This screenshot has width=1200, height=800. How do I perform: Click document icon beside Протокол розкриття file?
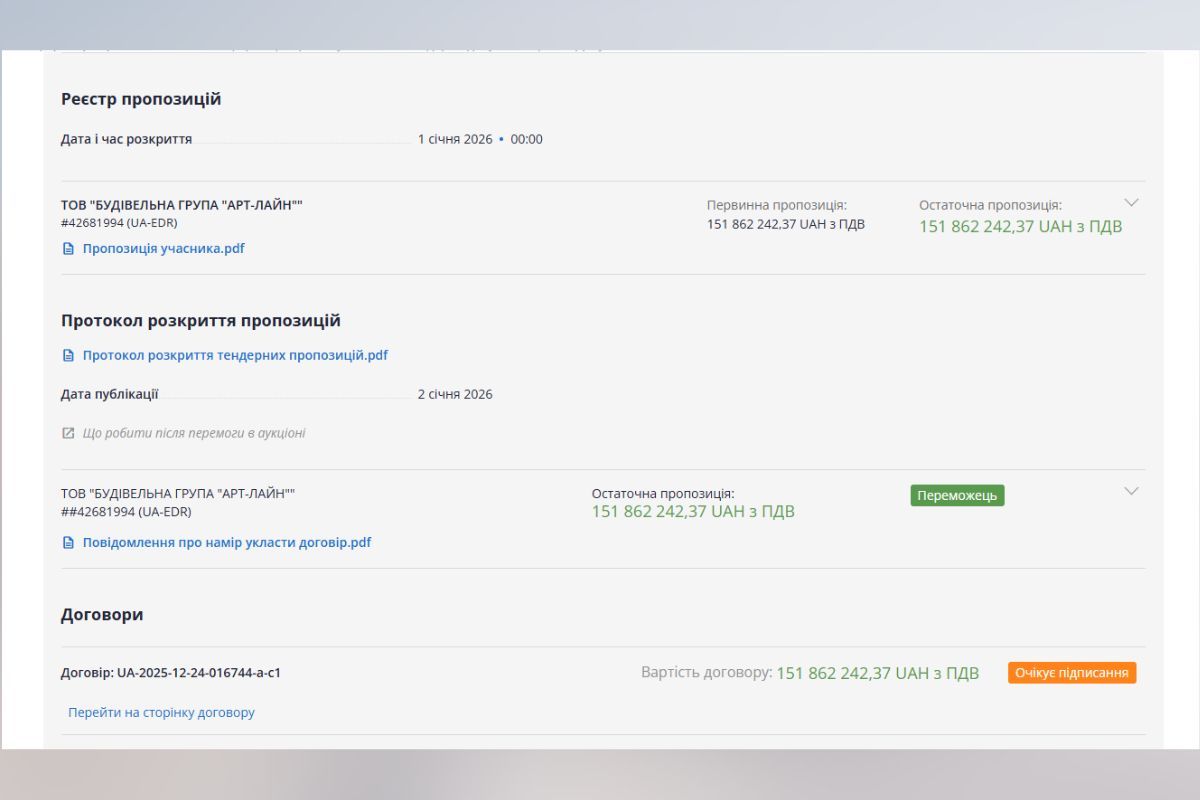point(68,355)
